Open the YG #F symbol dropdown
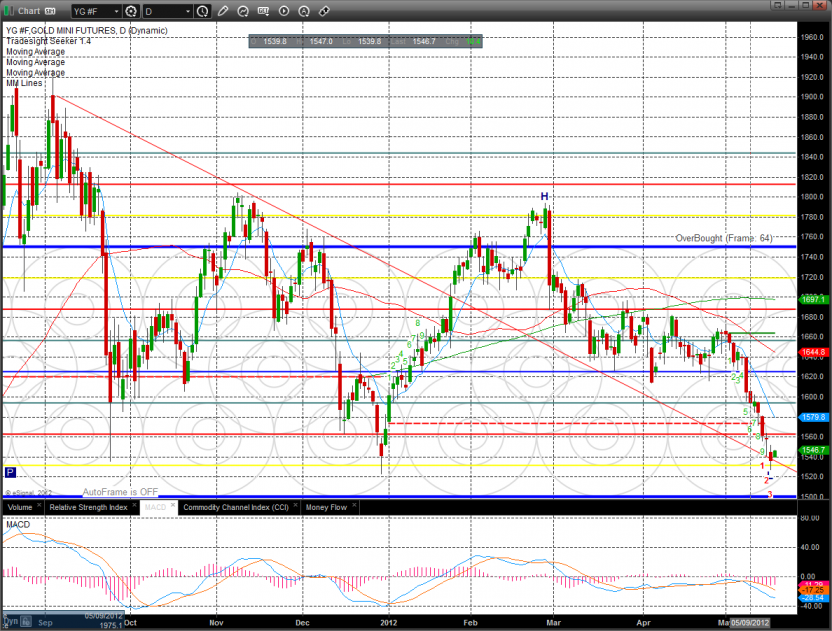This screenshot has height=631, width=832. (96, 11)
